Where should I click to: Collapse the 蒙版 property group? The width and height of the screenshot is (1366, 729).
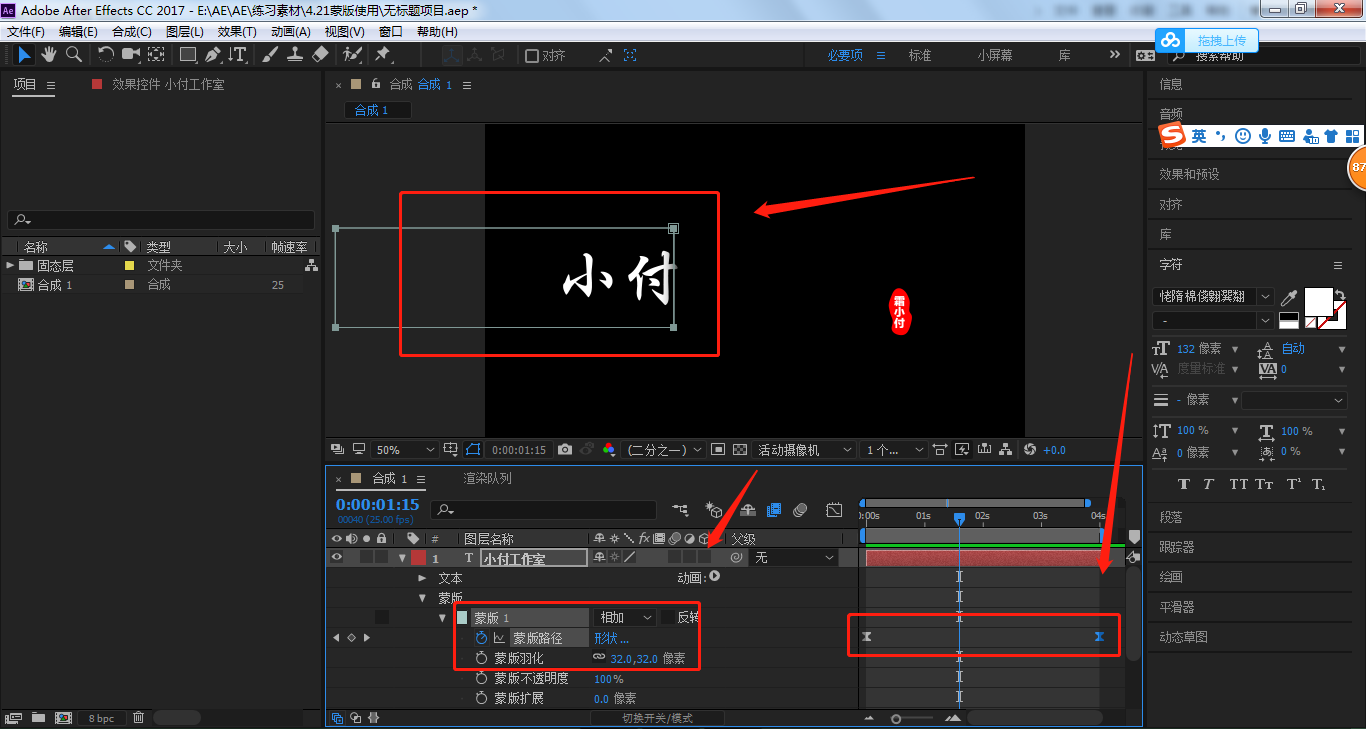[422, 598]
